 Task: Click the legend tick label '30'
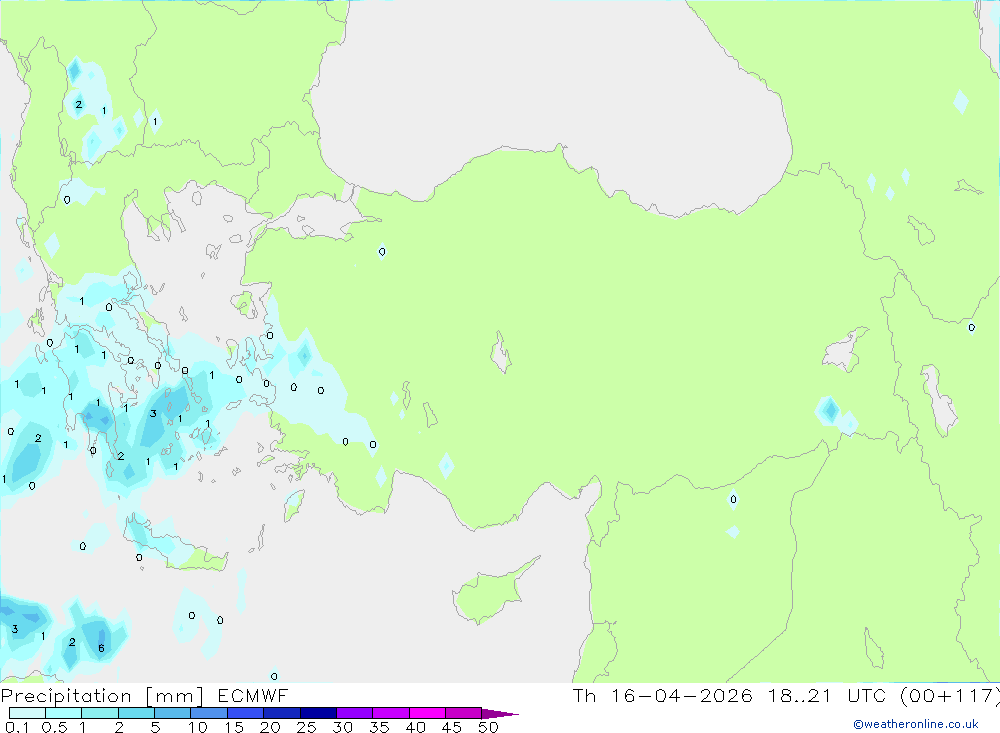[343, 727]
